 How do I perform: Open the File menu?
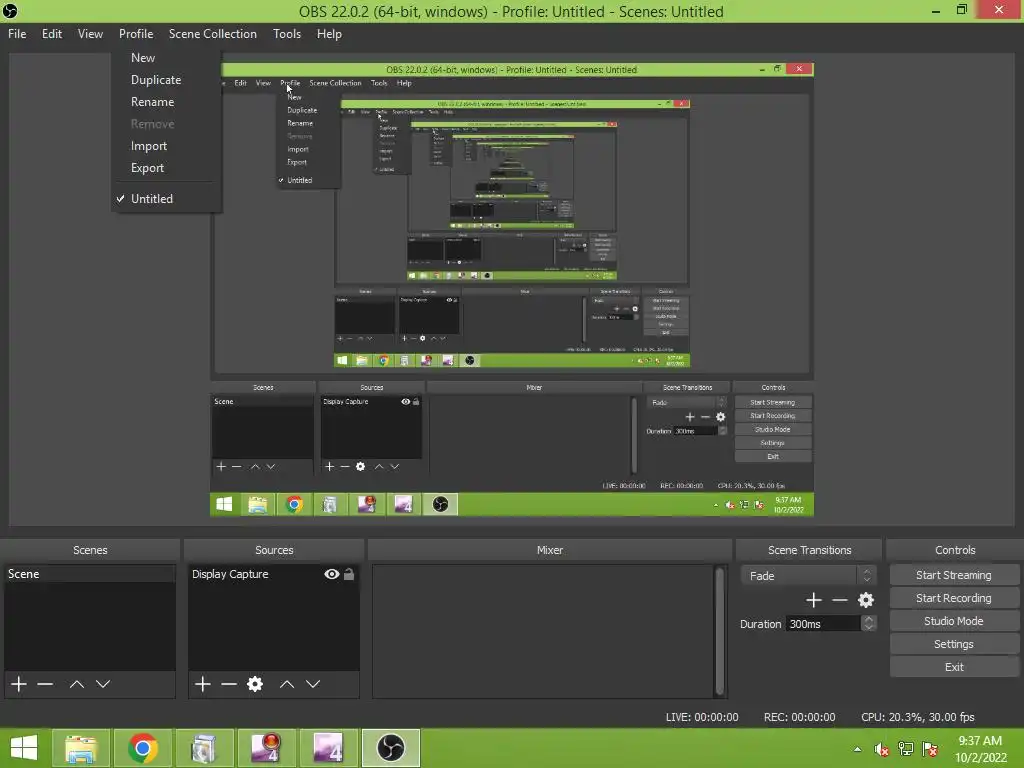17,34
